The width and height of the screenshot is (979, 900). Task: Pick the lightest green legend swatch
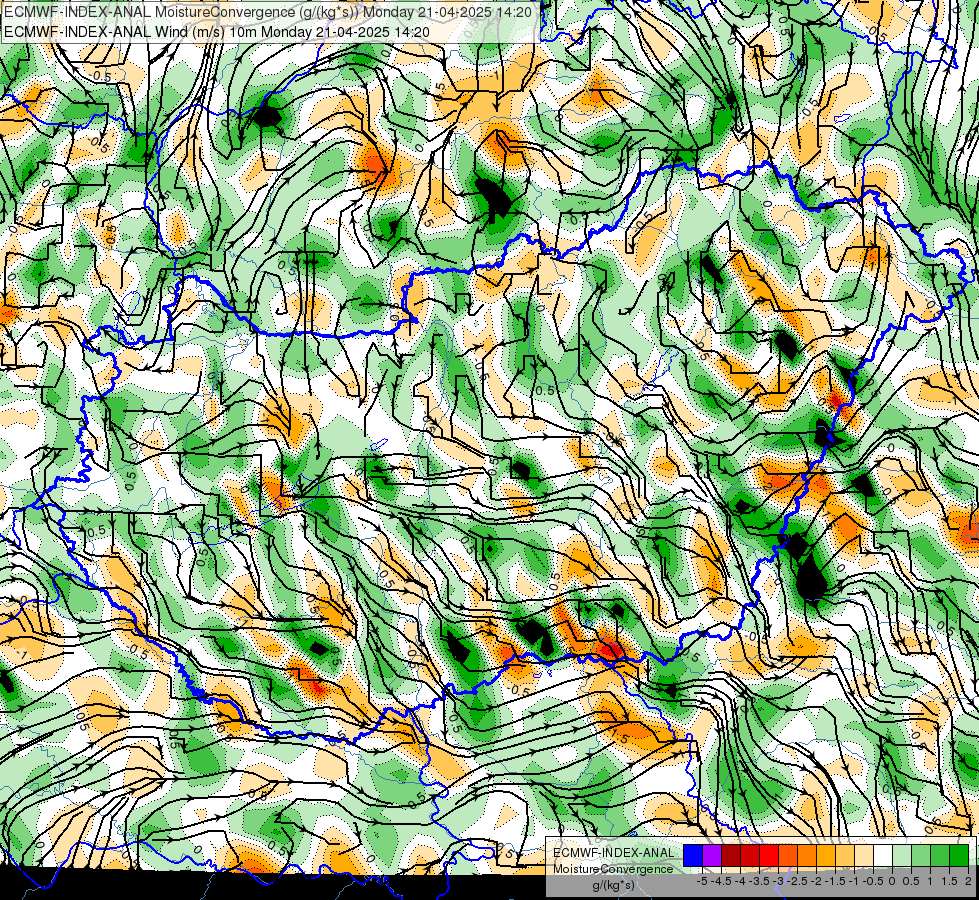pyautogui.click(x=902, y=856)
